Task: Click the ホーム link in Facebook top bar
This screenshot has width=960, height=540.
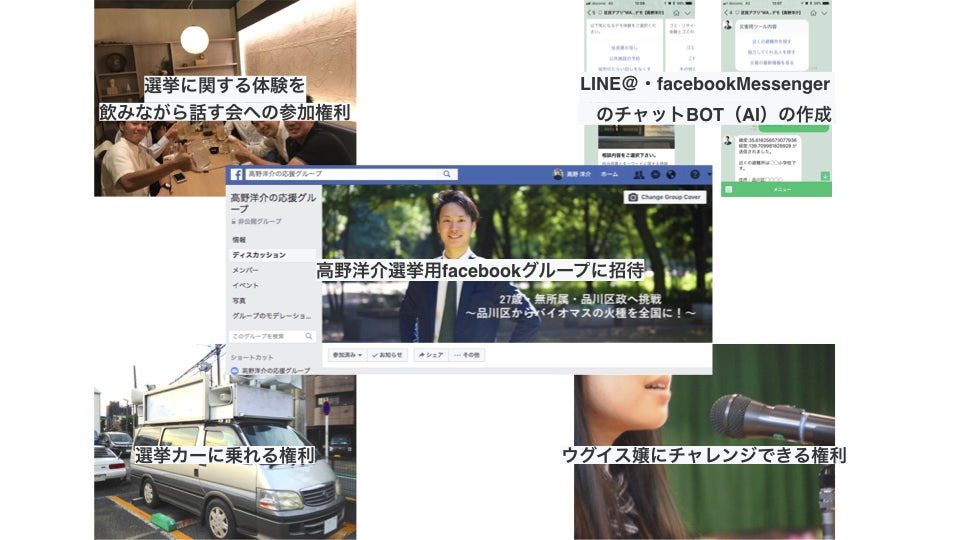Action: [609, 174]
